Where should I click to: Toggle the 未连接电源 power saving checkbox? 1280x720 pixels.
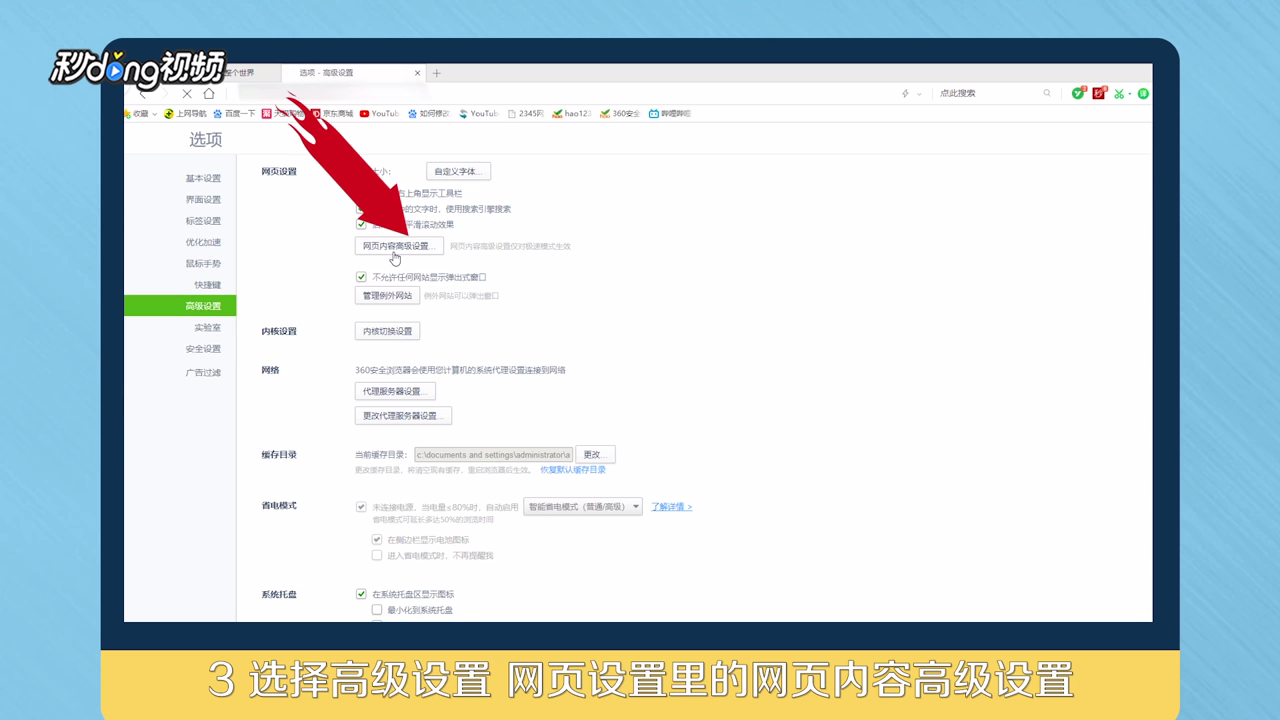coord(361,507)
